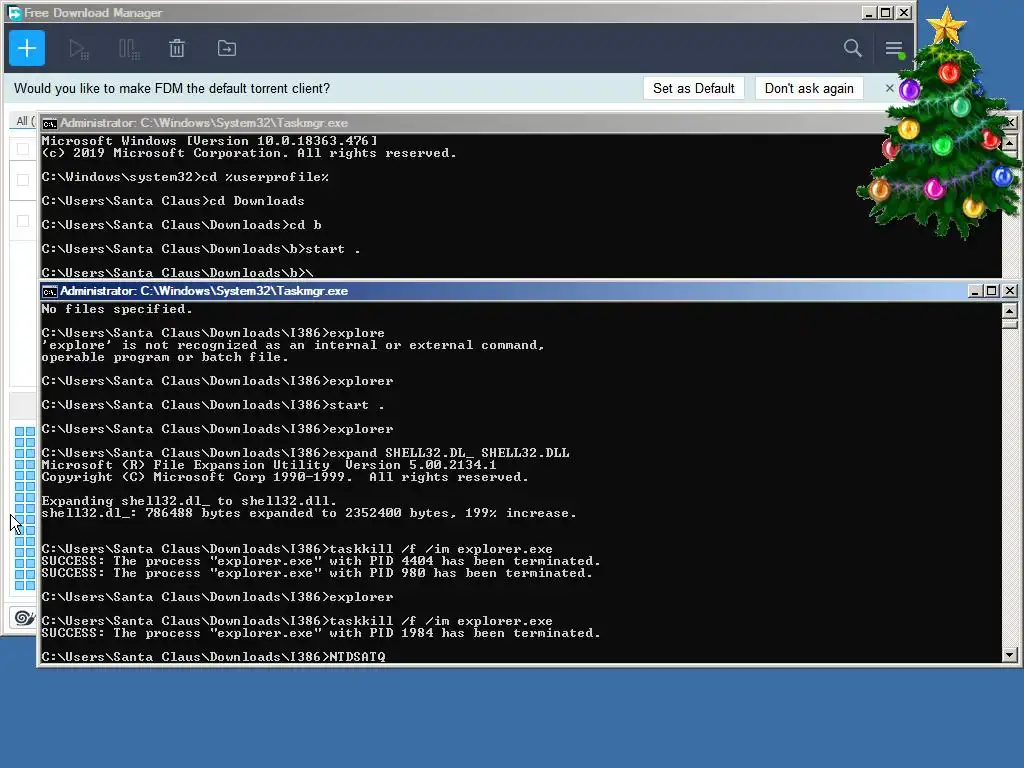Click the front console title bar text

[x=204, y=291]
